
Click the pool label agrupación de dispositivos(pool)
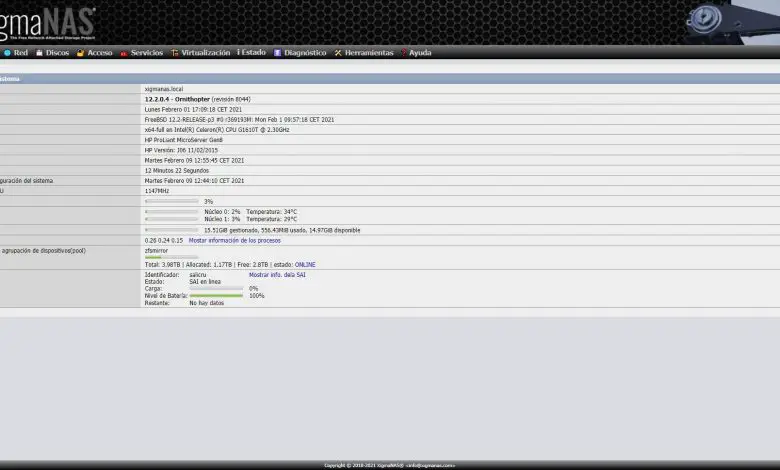(x=43, y=251)
